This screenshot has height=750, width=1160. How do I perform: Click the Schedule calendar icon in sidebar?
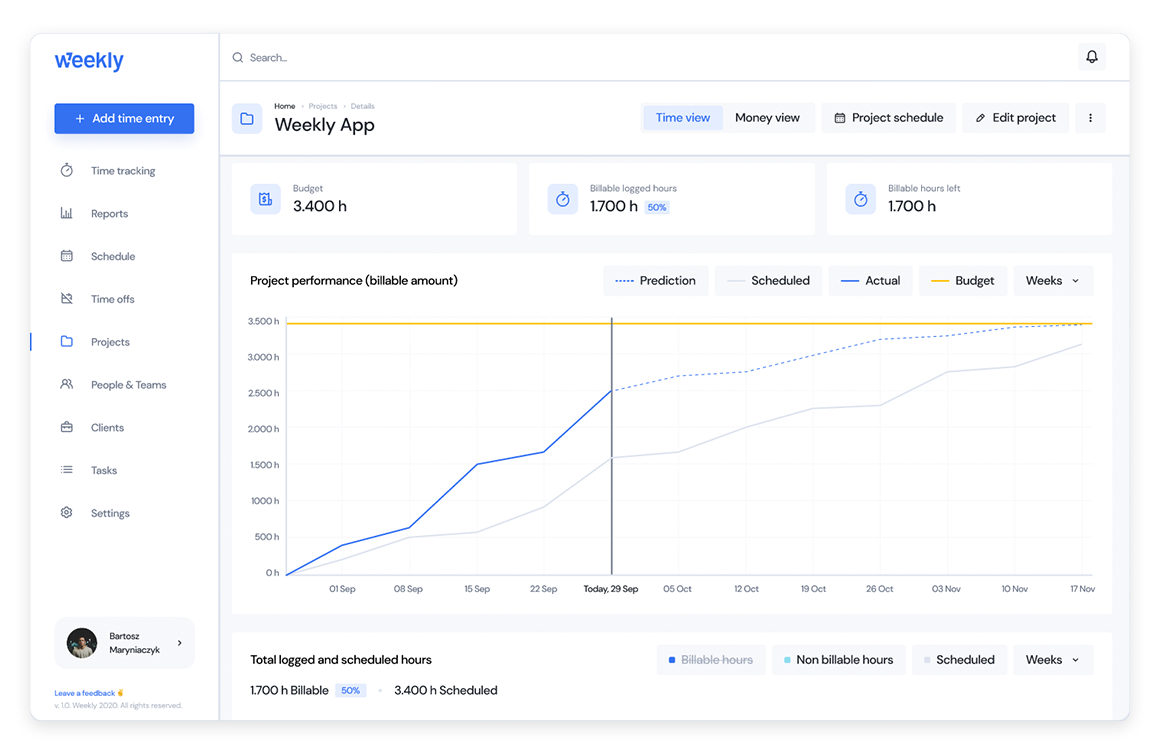pos(67,256)
